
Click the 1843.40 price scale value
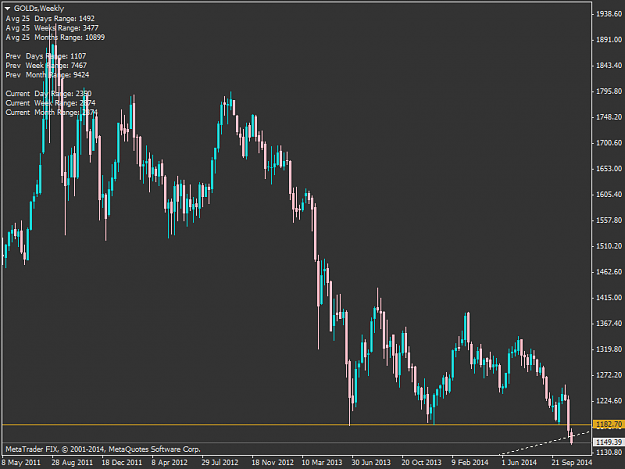click(609, 65)
